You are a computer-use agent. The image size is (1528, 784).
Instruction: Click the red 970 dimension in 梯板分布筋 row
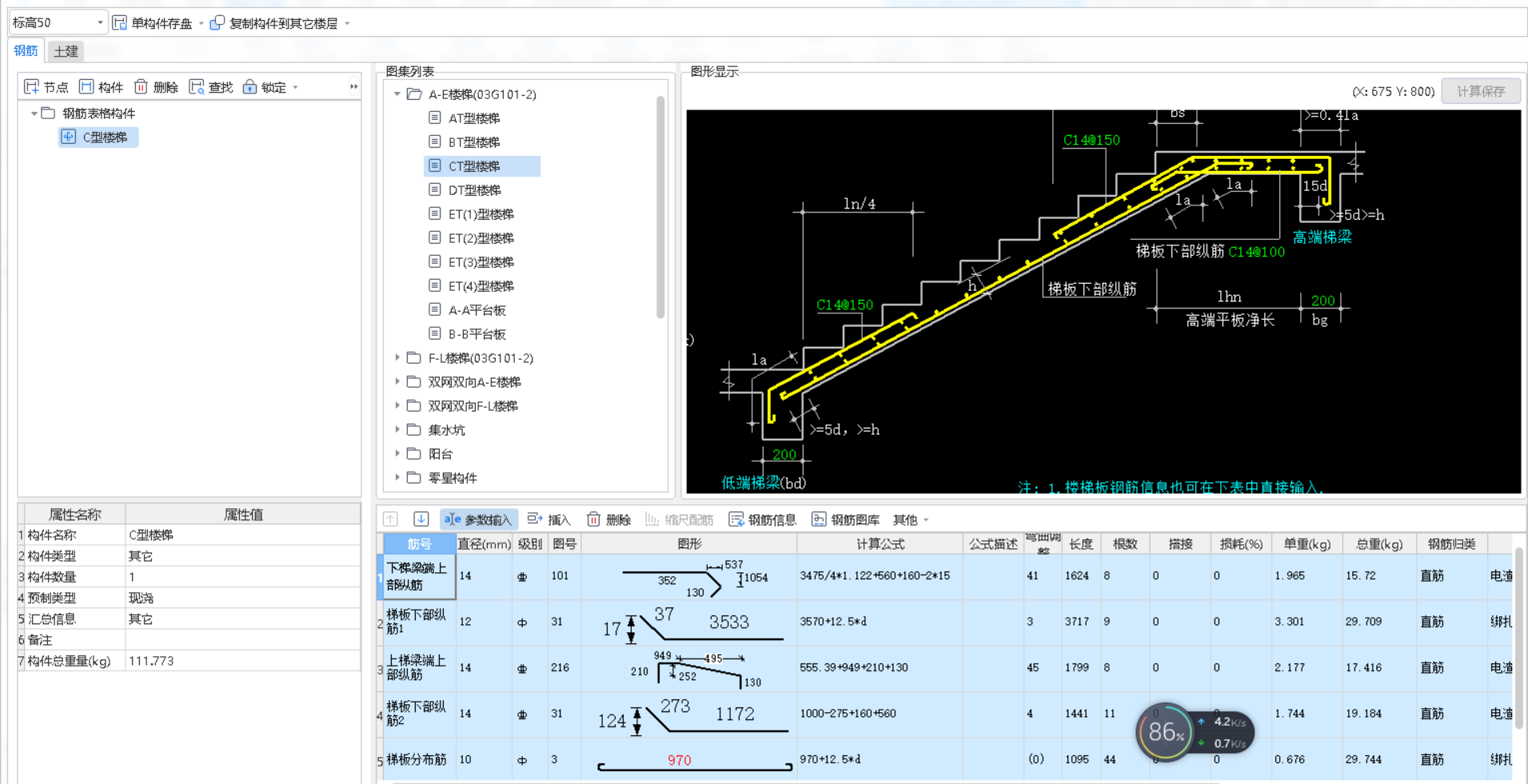(x=679, y=760)
